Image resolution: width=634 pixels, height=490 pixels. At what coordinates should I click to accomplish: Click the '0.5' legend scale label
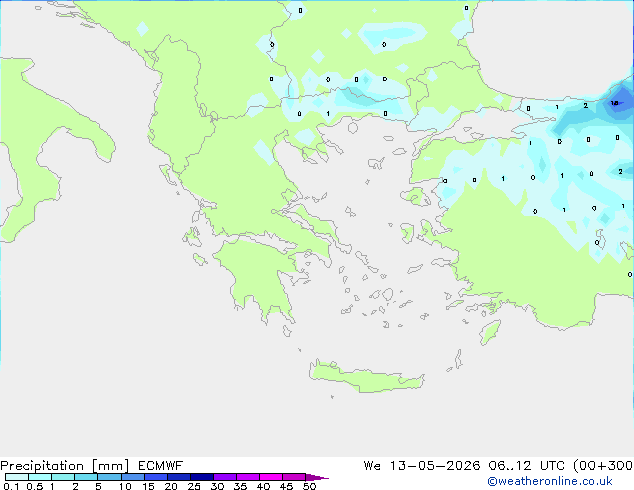tap(35, 486)
